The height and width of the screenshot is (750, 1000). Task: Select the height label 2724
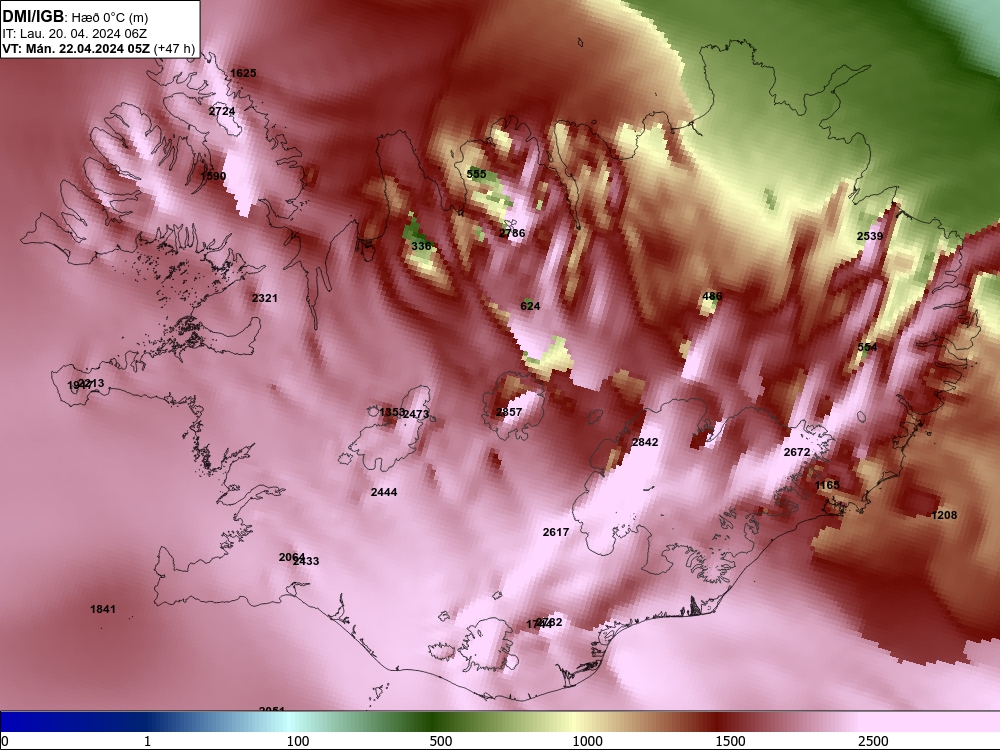point(222,111)
